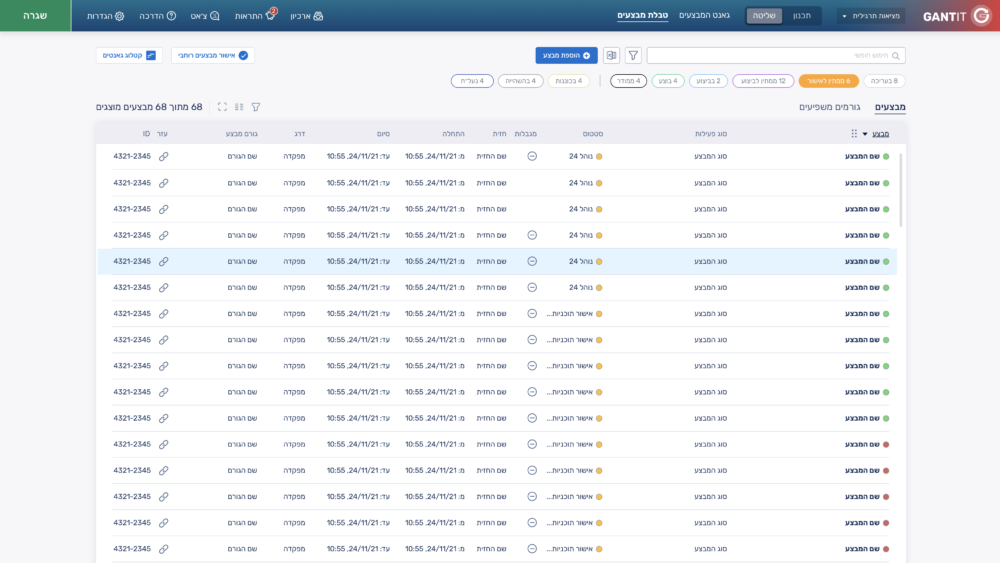Click the table vertical scrollbar

click(901, 190)
